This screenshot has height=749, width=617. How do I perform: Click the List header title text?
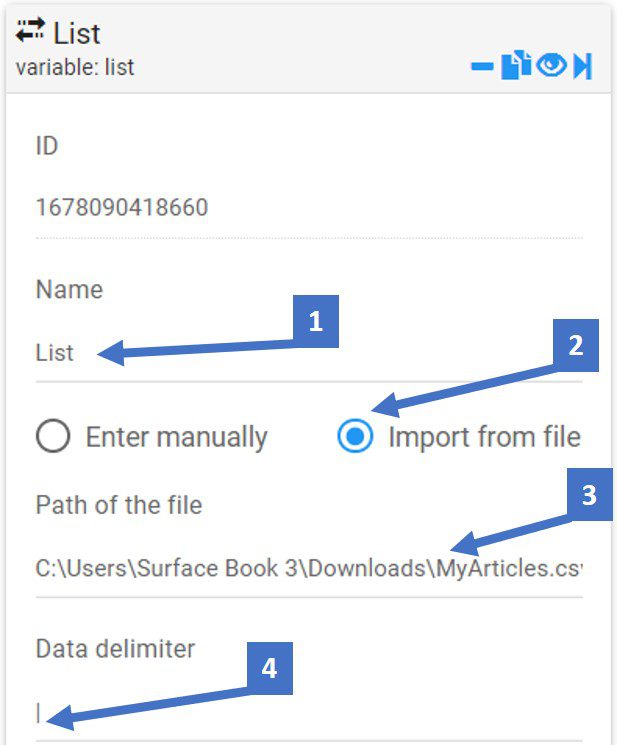coord(76,34)
